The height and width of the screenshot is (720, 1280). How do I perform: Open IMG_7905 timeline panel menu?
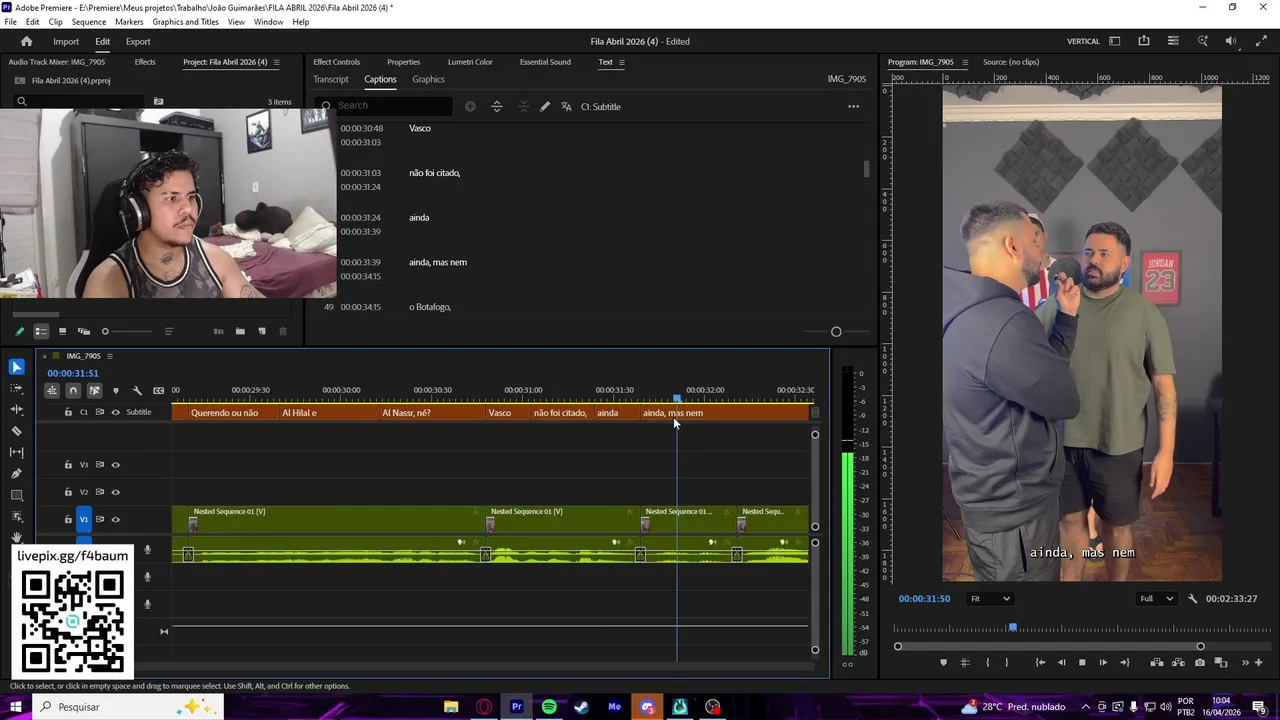point(110,356)
